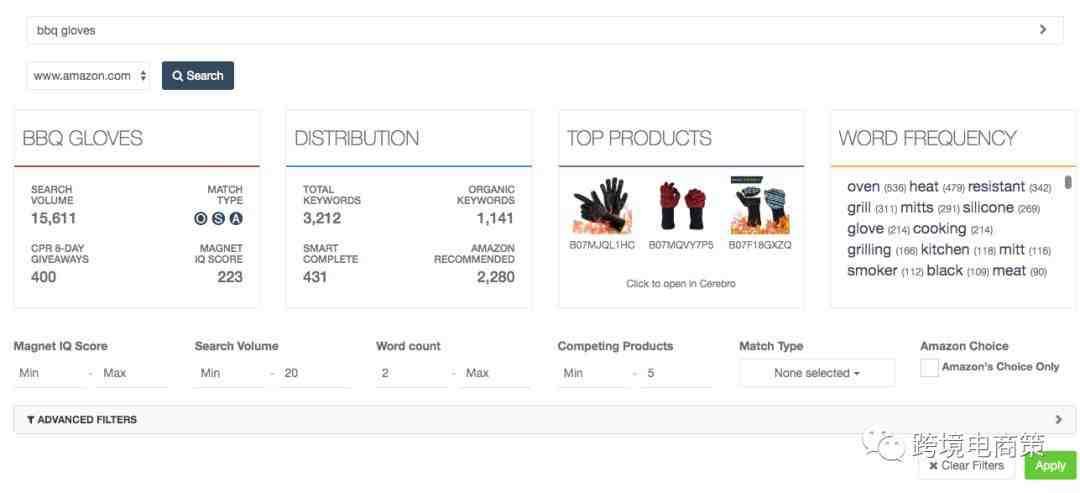1080x493 pixels.
Task: Click the word 'black' in Word Frequency
Action: point(944,271)
